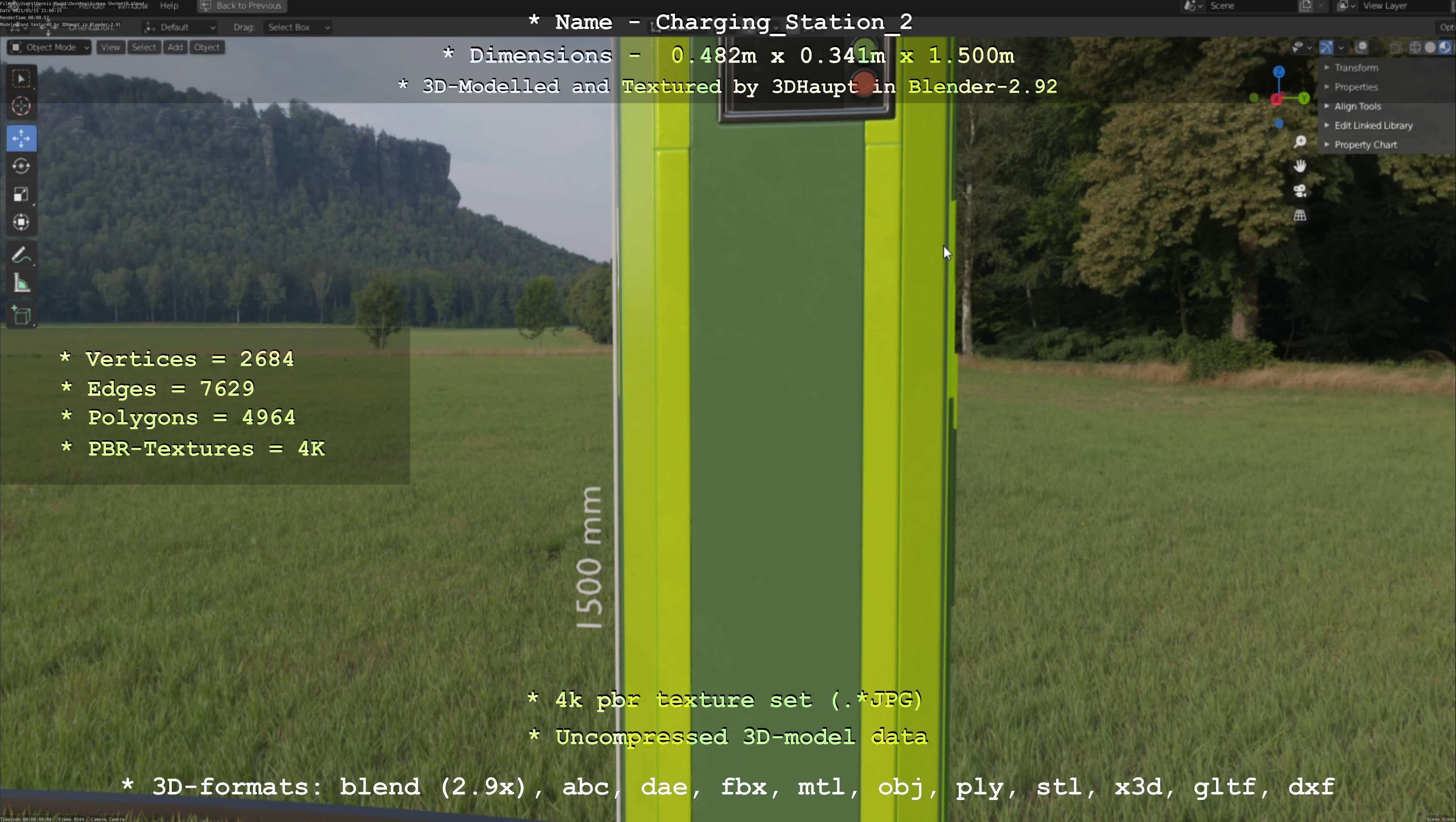Select the Add Cube tool
This screenshot has height=822, width=1456.
[x=21, y=315]
